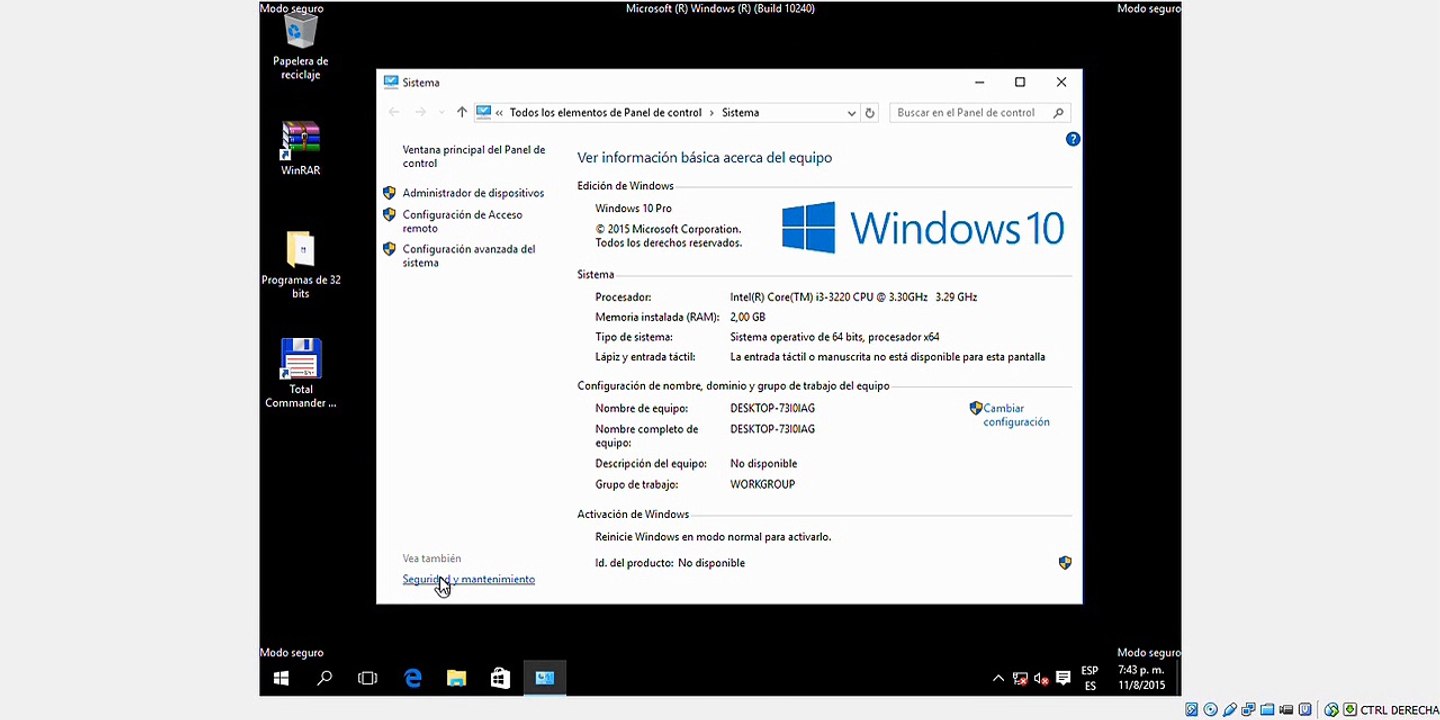Open the Action Center notifications icon

coord(1063,678)
